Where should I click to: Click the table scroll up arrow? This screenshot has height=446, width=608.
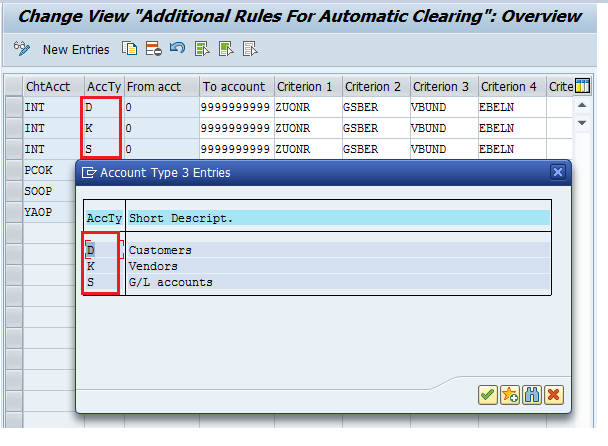[582, 105]
